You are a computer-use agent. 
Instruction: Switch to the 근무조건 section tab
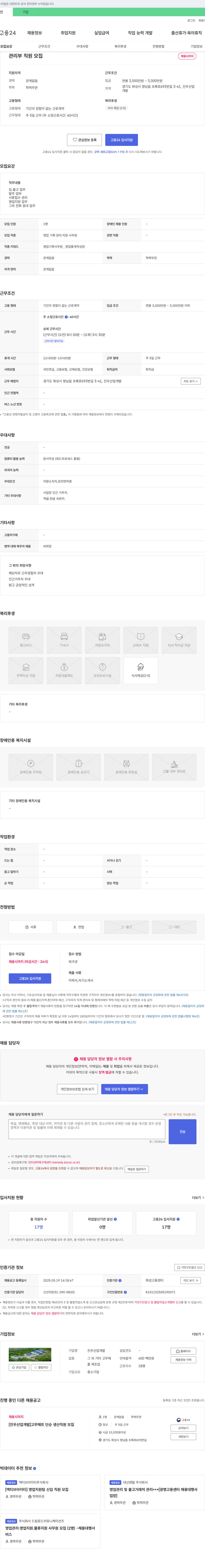[44, 46]
